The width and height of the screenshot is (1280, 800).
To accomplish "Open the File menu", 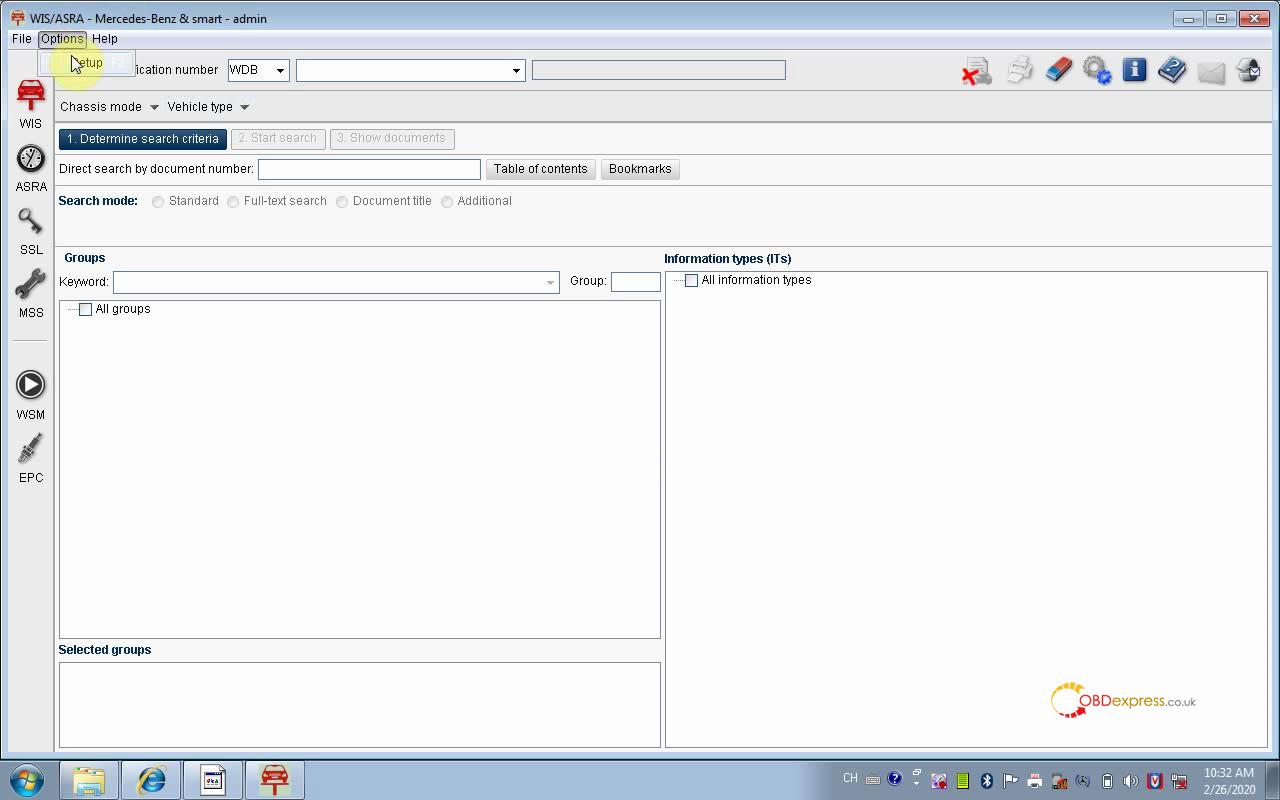I will 21,39.
